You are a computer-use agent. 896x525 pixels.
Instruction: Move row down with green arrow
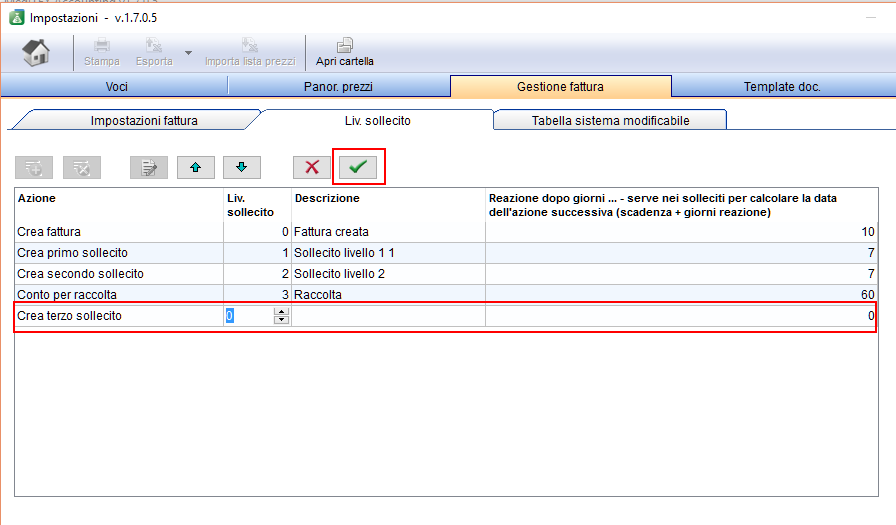pyautogui.click(x=242, y=167)
